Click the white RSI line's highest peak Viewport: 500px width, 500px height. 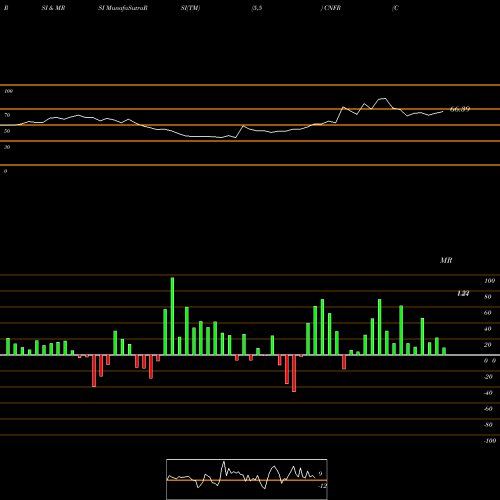point(385,98)
